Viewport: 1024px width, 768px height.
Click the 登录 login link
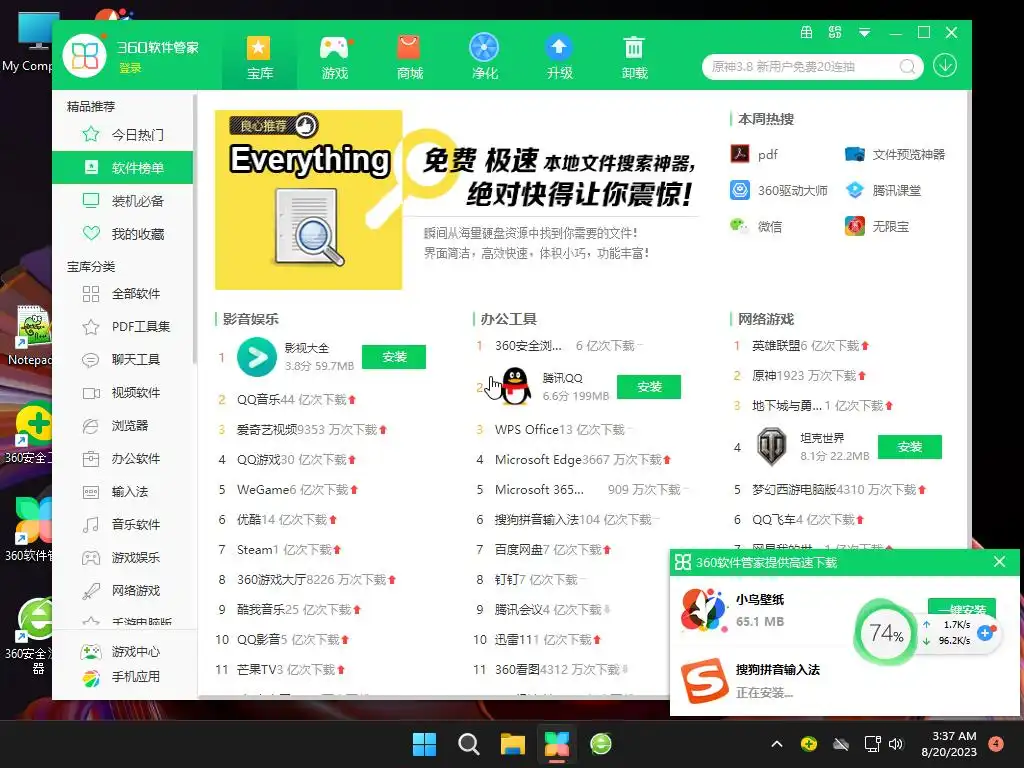pyautogui.click(x=130, y=68)
